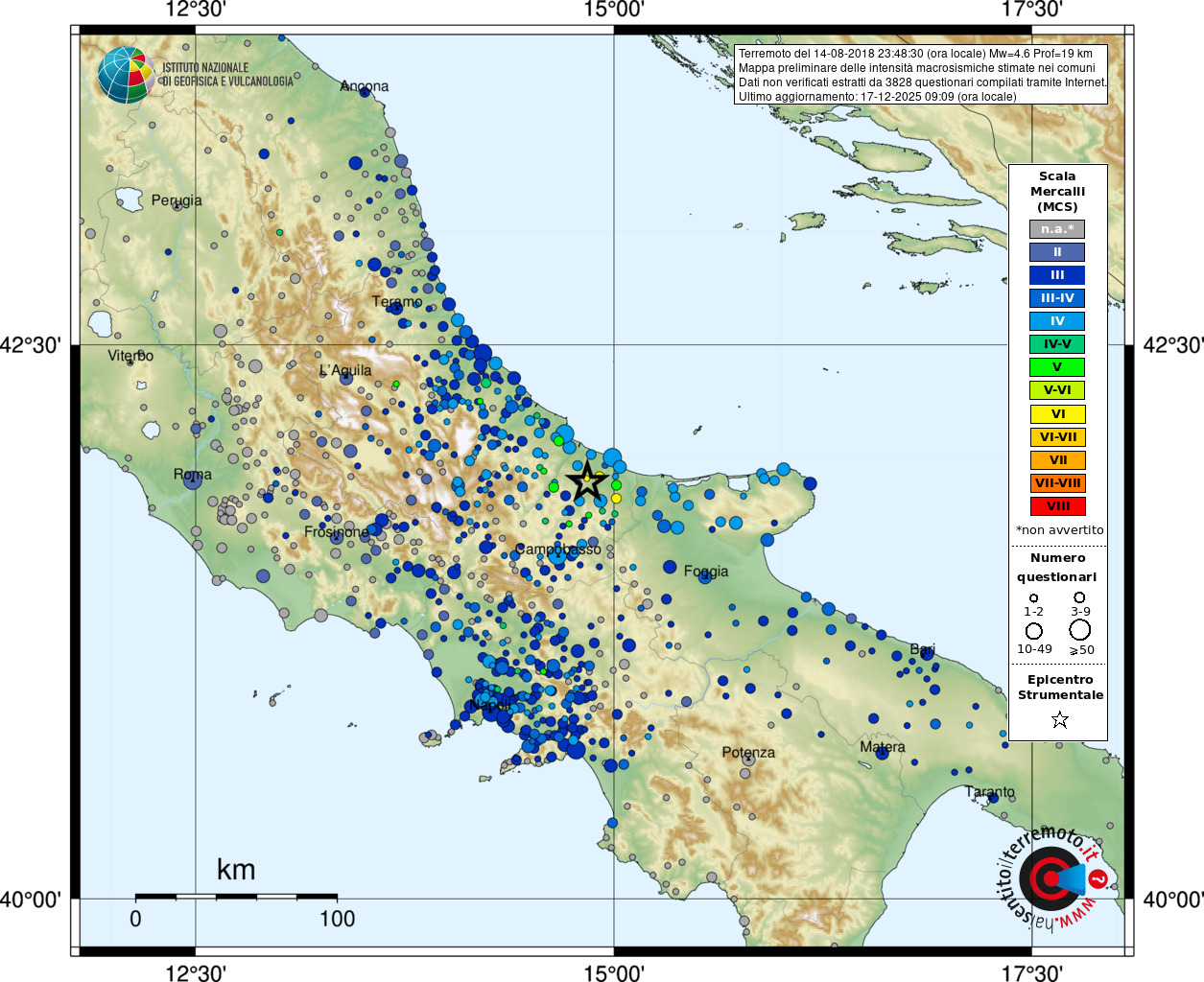This screenshot has height=982, width=1204.
Task: Click the Campobasso city label
Action: click(558, 549)
